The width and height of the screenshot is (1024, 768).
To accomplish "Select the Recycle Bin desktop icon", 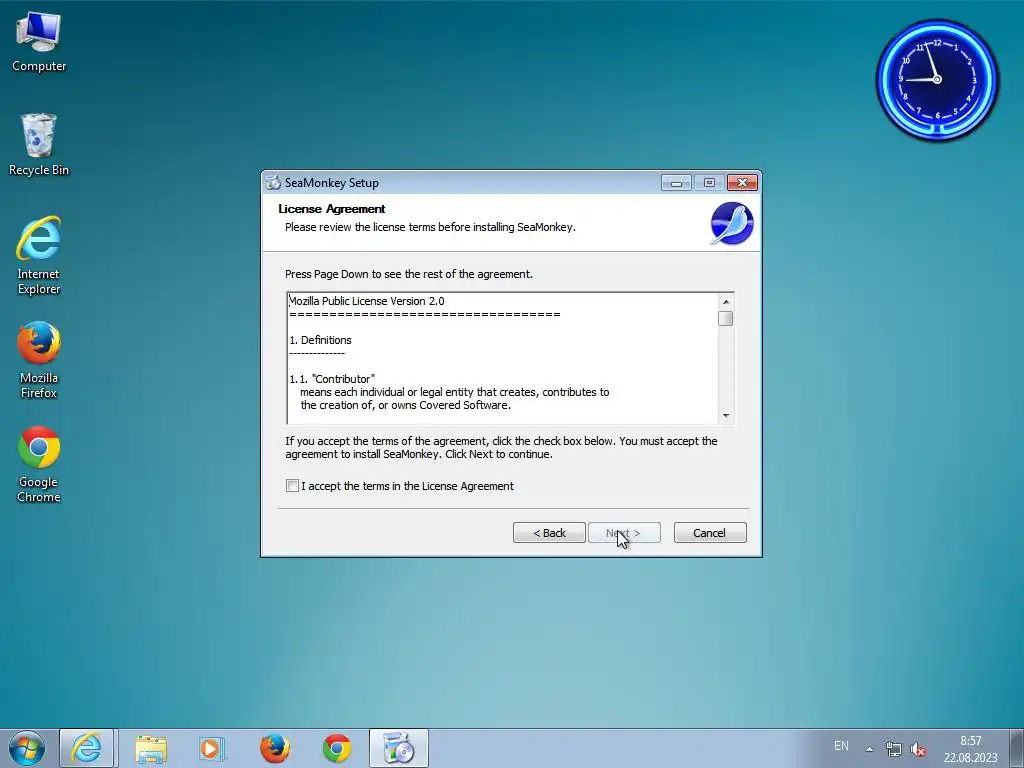I will [39, 144].
